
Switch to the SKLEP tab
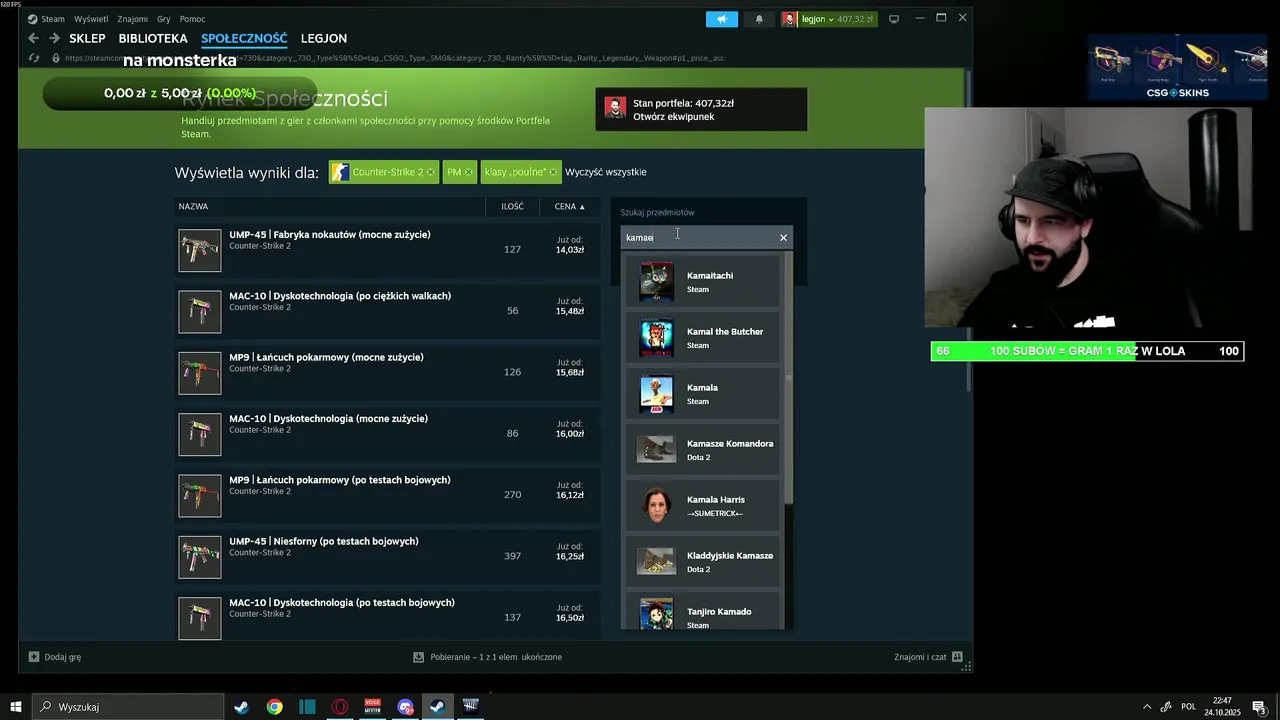click(87, 38)
